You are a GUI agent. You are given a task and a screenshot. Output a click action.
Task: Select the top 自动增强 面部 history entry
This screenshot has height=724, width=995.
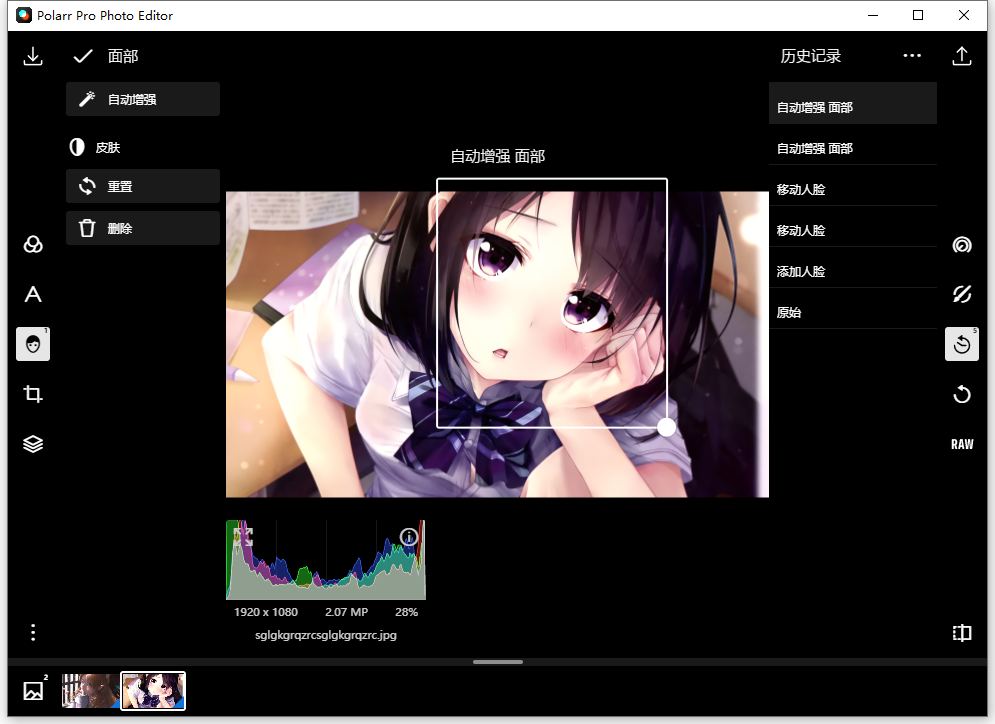(853, 103)
